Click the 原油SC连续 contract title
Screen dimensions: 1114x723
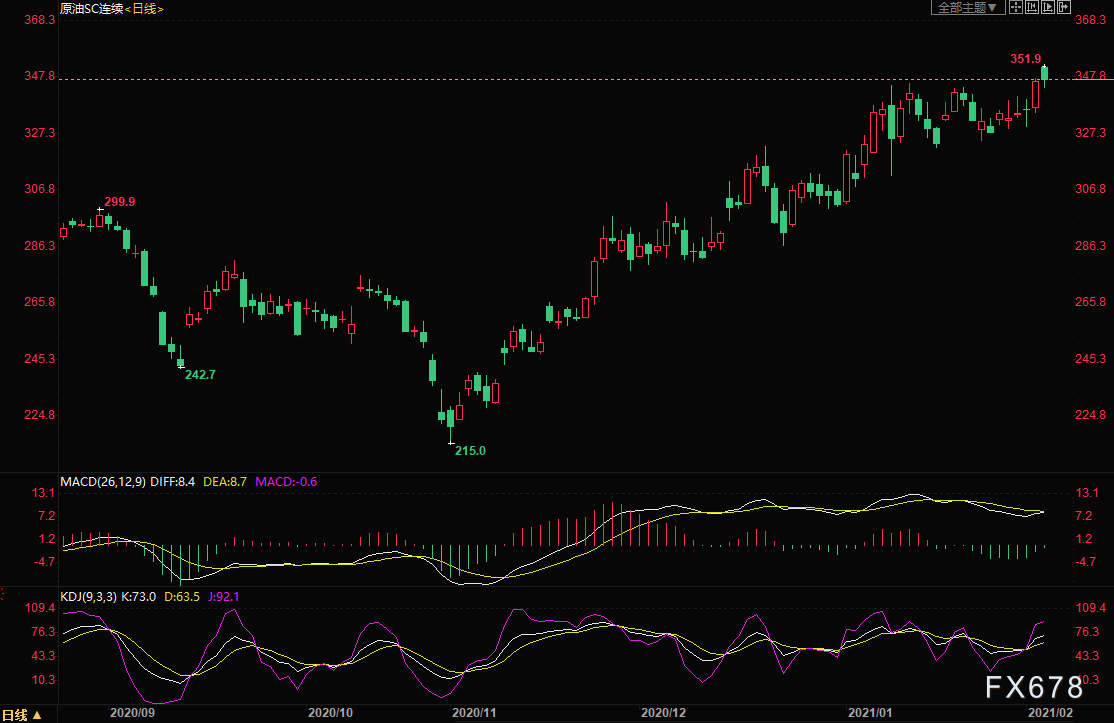[x=92, y=8]
